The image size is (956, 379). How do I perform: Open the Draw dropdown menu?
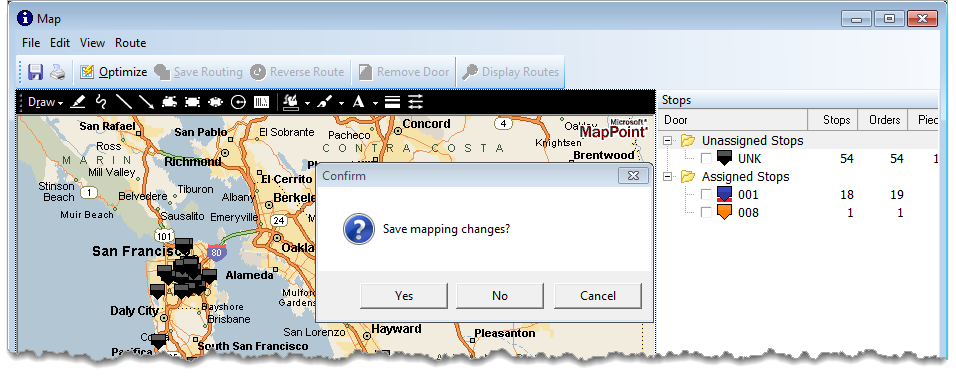45,102
